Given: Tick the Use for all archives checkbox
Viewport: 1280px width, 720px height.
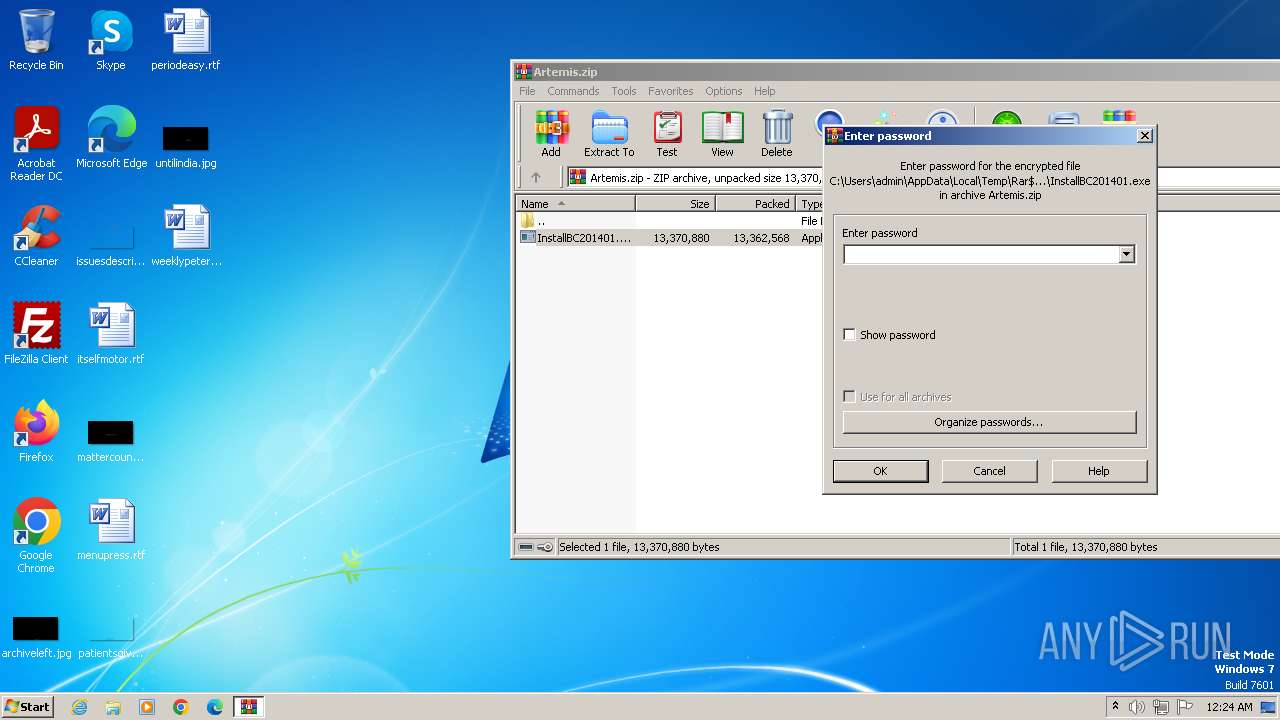Looking at the screenshot, I should (849, 397).
